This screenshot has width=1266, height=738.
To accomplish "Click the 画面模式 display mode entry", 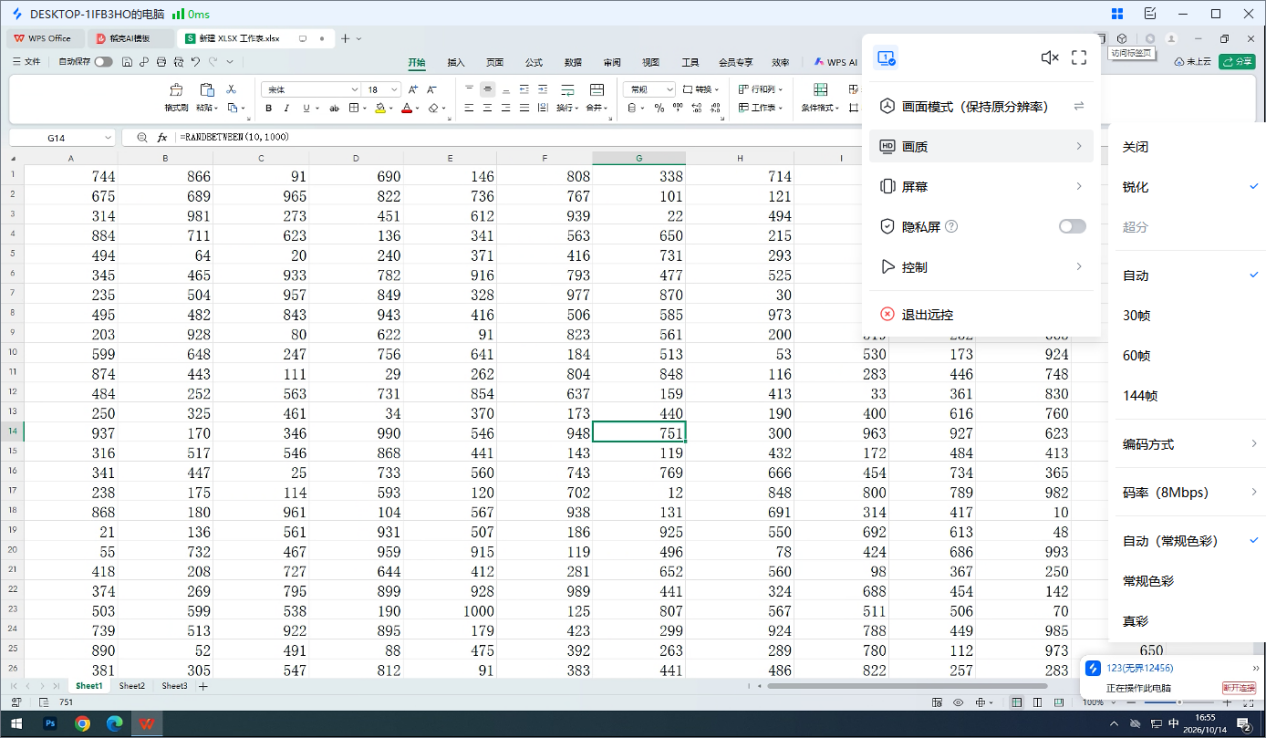I will pos(982,106).
